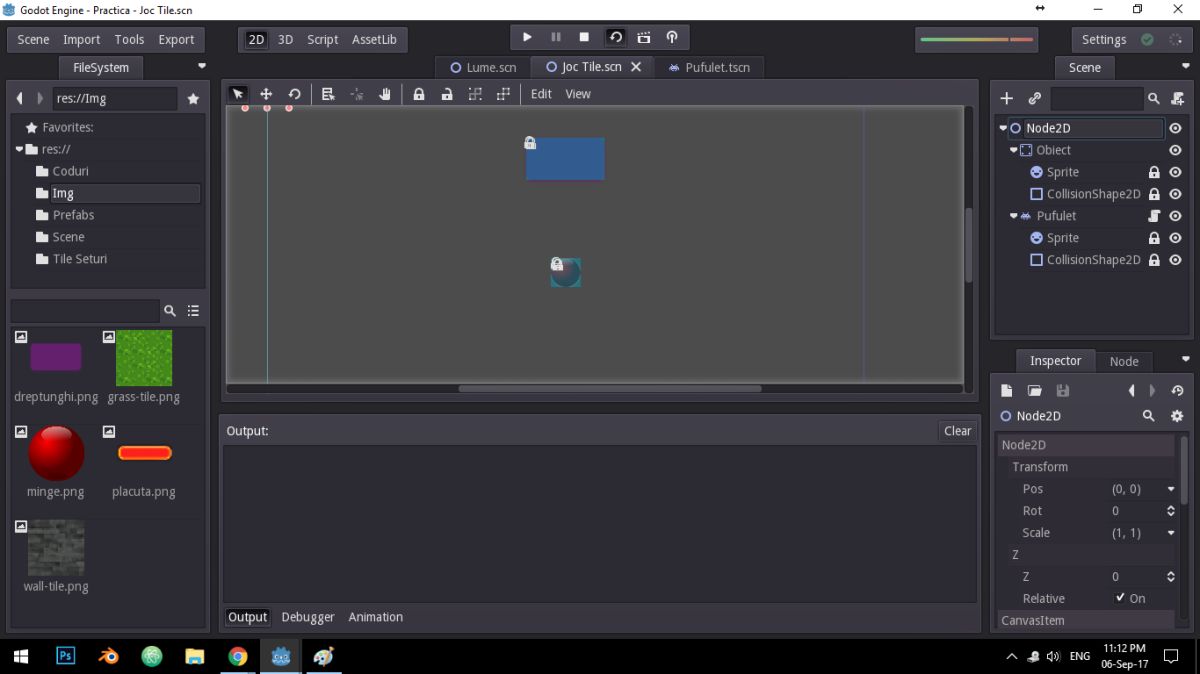
Task: Search Inspector properties icon
Action: point(1149,416)
